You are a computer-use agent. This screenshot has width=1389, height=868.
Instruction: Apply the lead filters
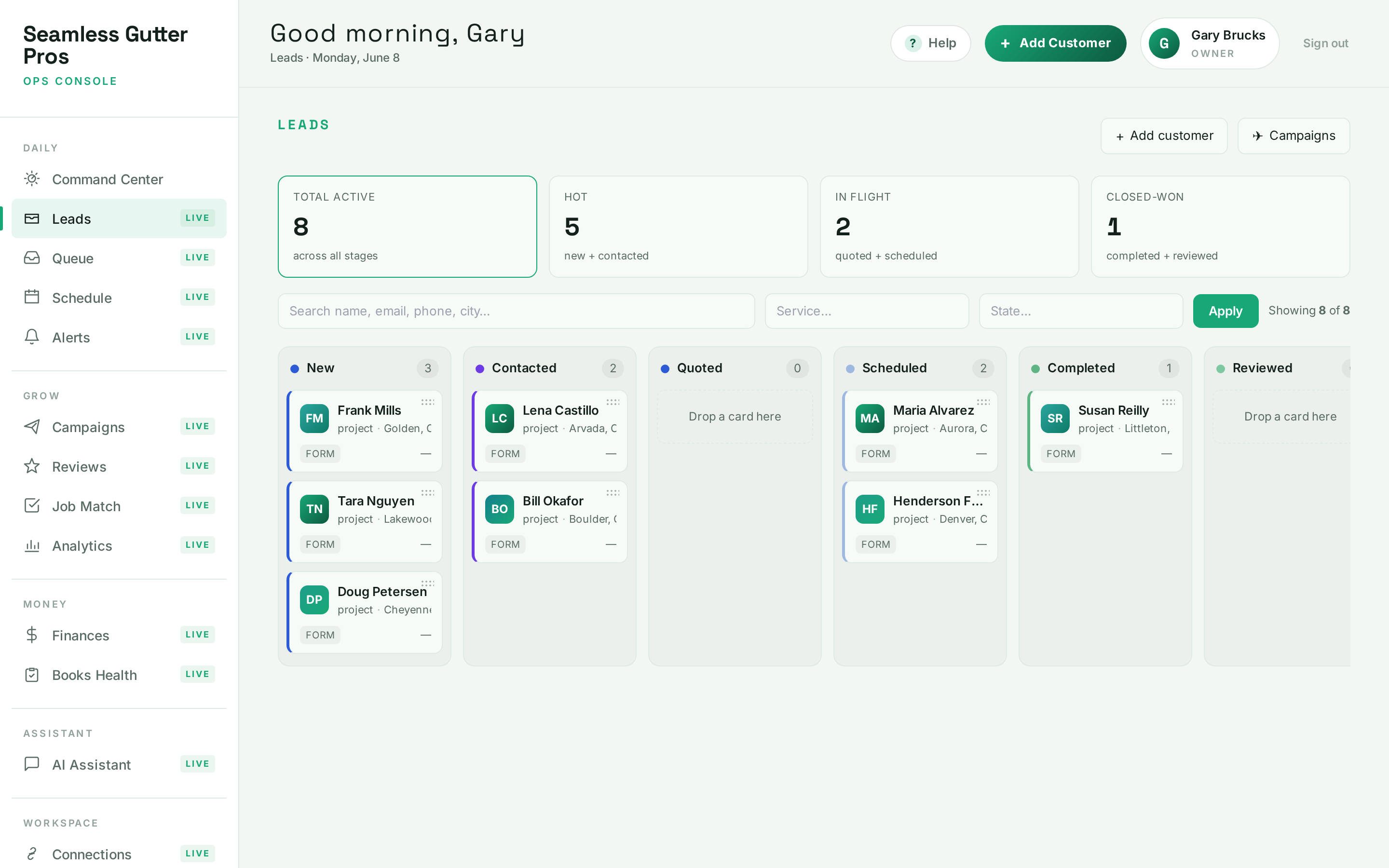1225,311
